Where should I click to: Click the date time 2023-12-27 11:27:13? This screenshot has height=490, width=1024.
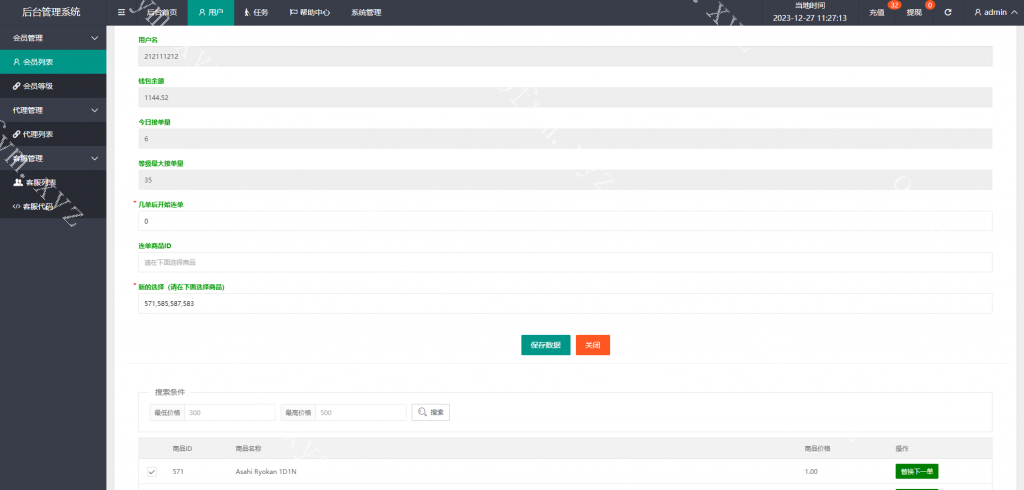click(x=810, y=18)
